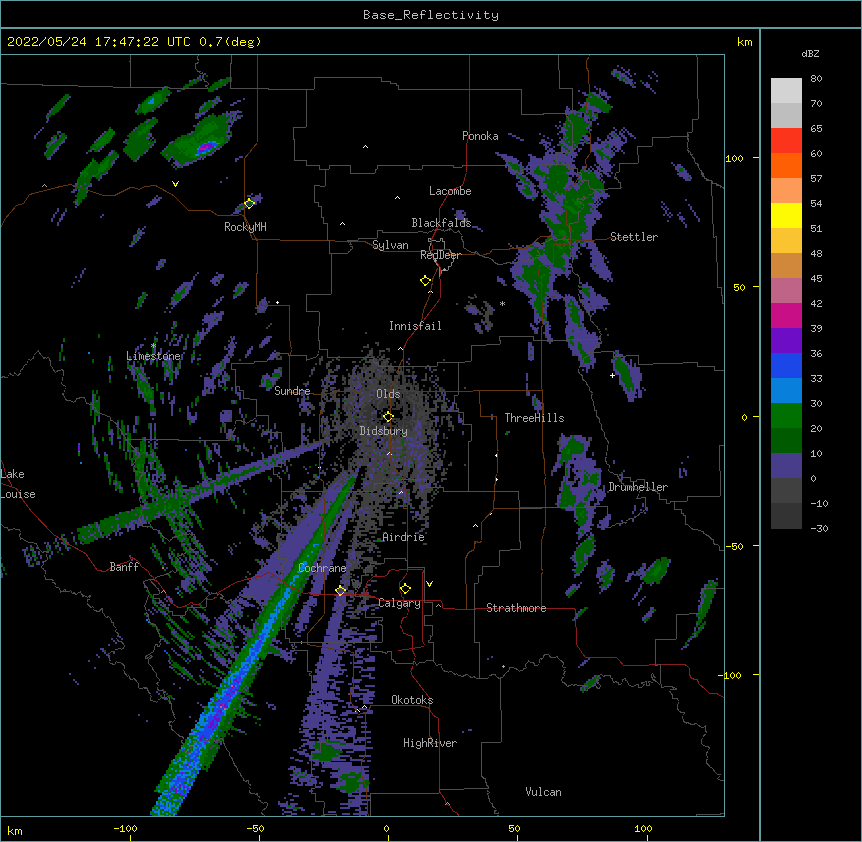
Task: Select the yellow v marker northwest of RockyMH
Action: point(175,184)
